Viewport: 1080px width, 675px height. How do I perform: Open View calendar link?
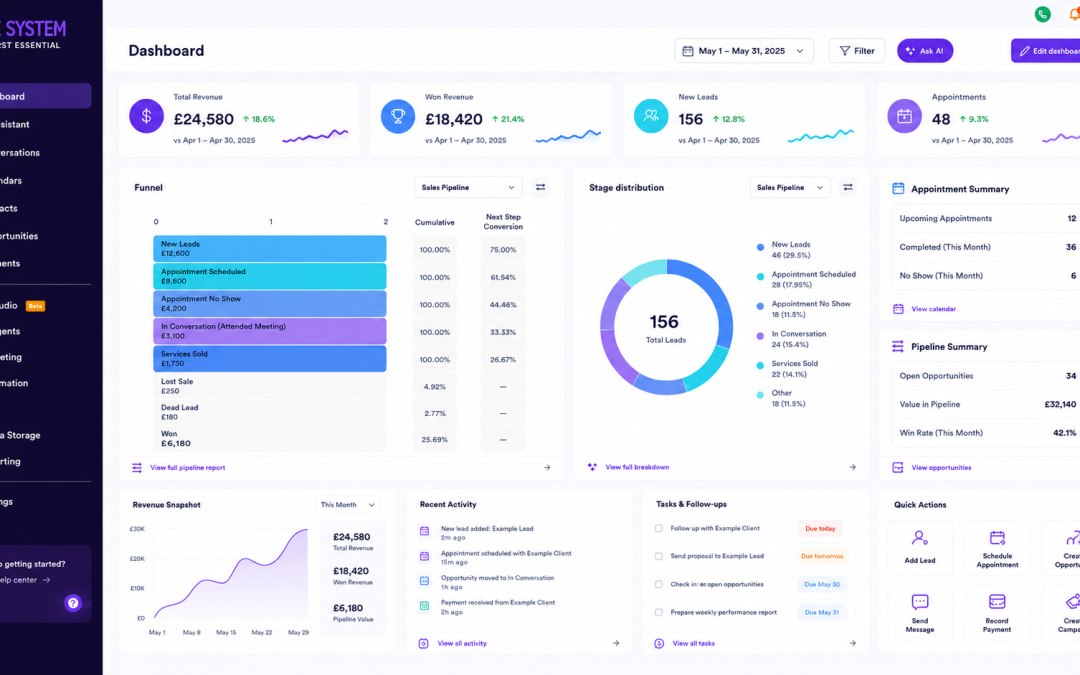pos(933,309)
